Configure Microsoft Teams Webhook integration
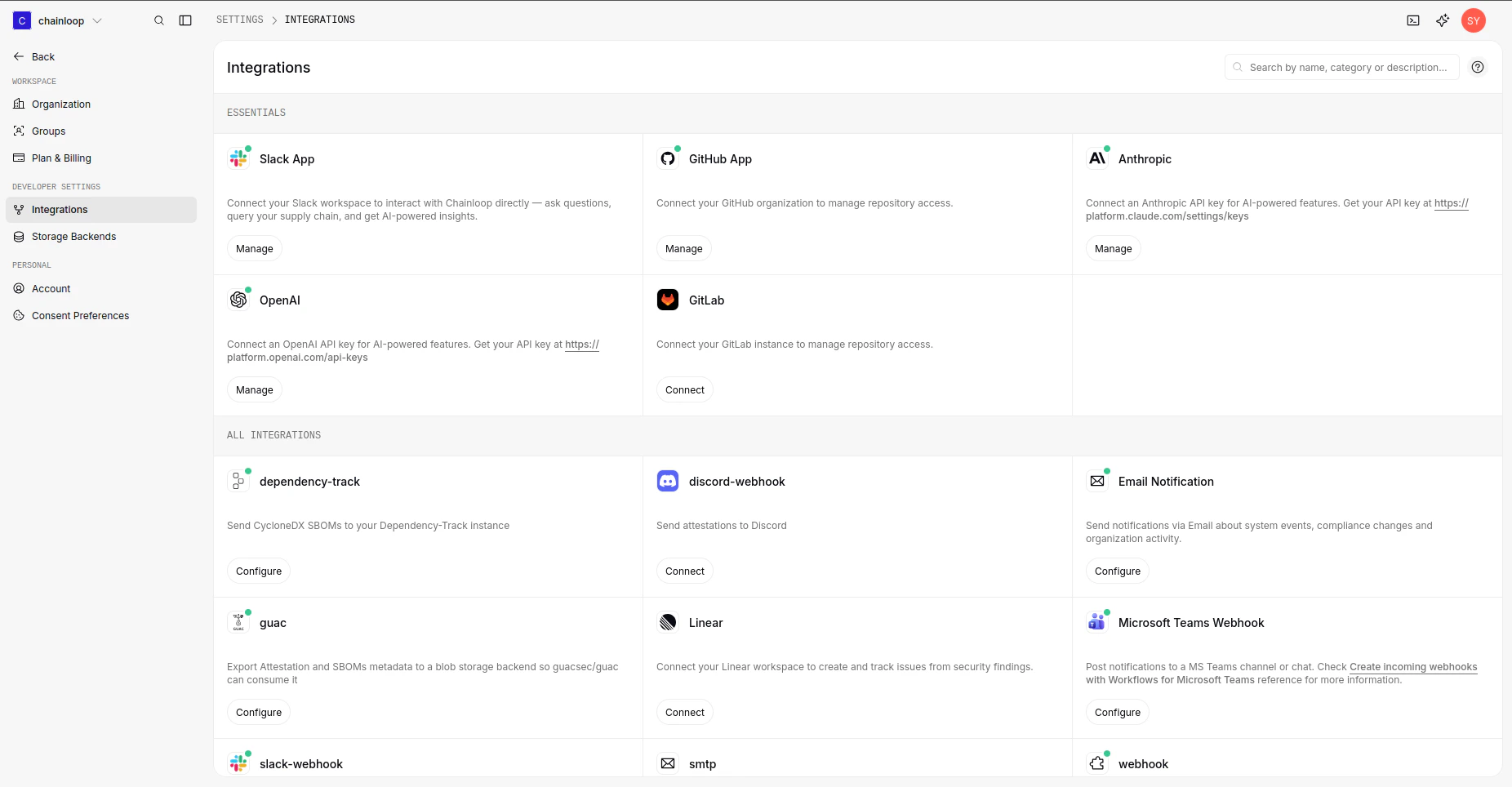The image size is (1512, 787). click(1118, 712)
